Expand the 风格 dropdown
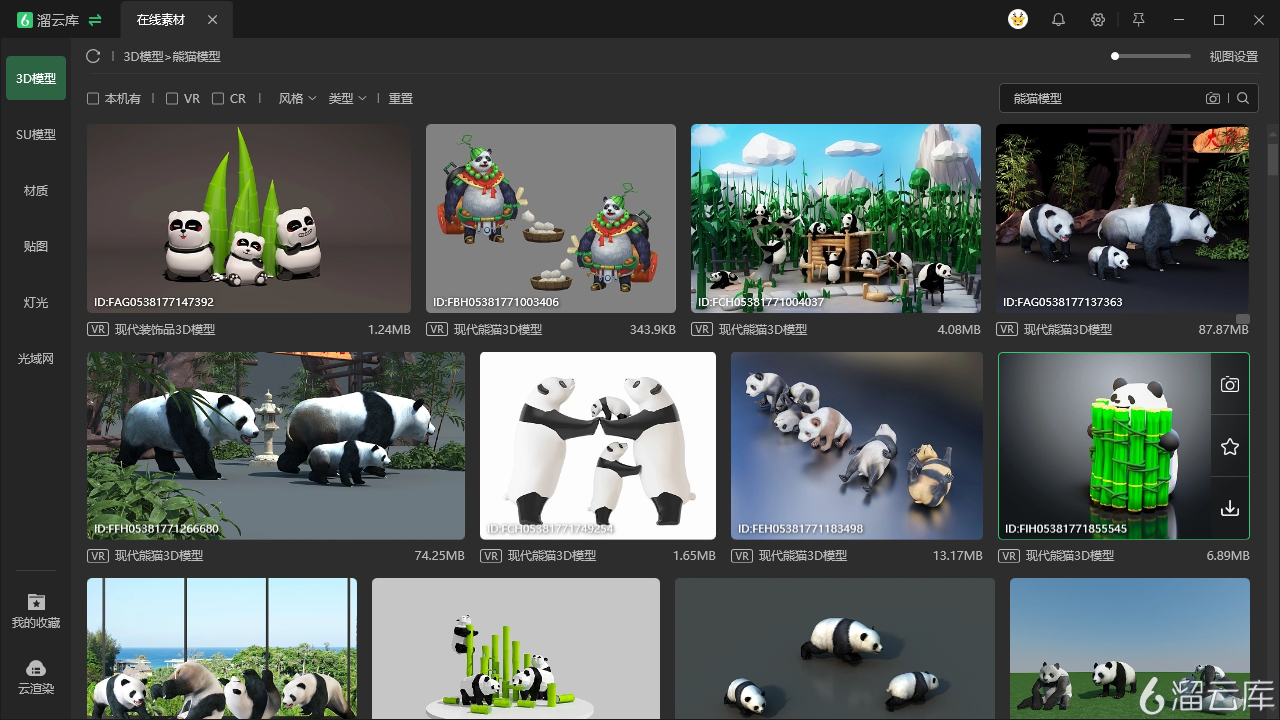This screenshot has height=720, width=1280. [297, 99]
